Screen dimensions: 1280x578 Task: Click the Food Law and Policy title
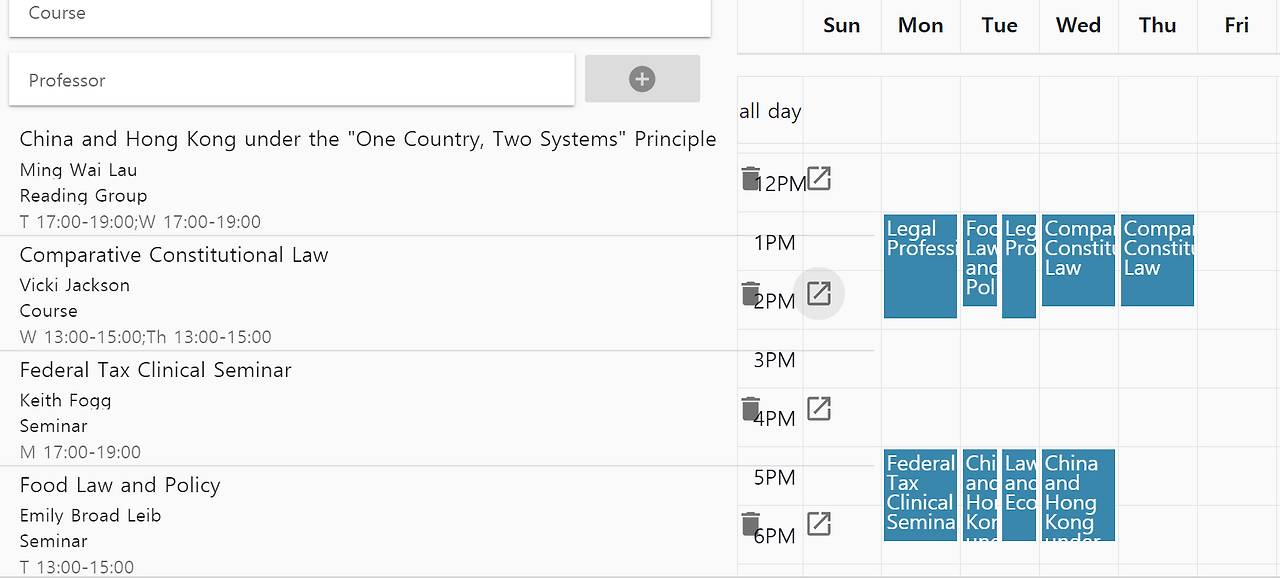pos(120,485)
